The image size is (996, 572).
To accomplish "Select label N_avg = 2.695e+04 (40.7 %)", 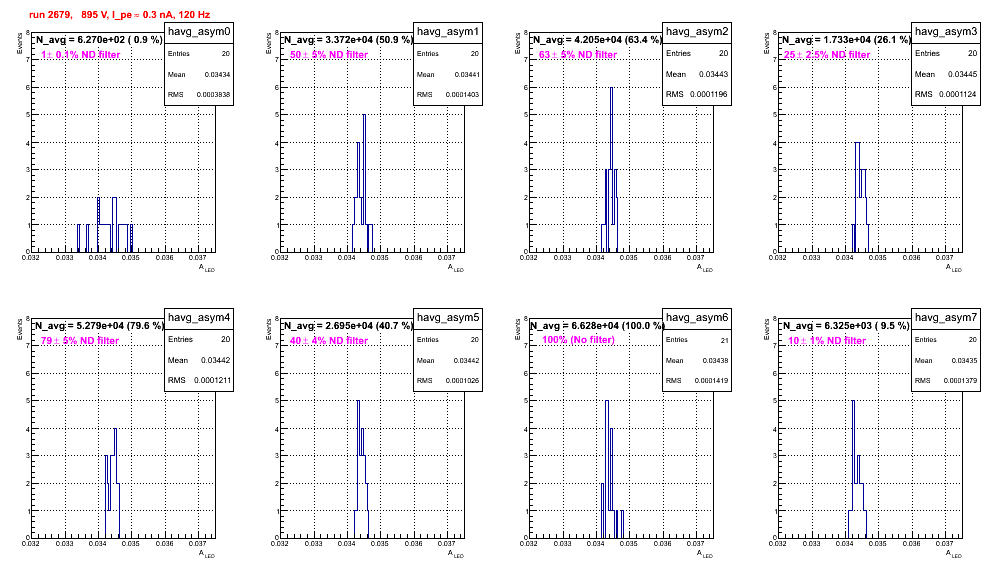I will [348, 325].
